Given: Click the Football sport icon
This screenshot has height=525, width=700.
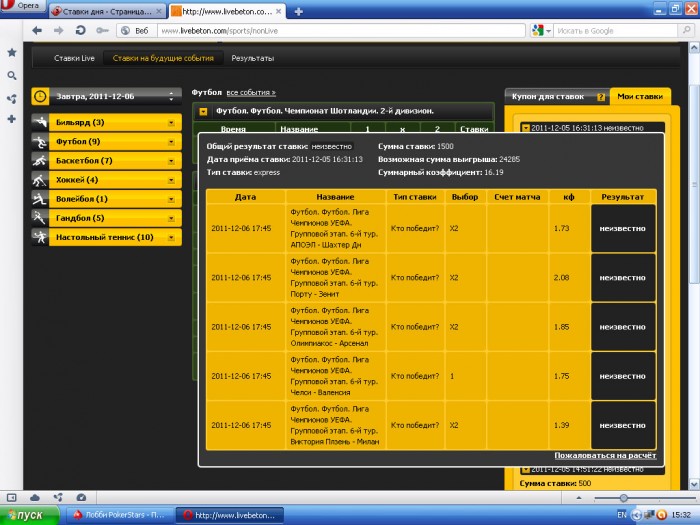Looking at the screenshot, I should [40, 142].
